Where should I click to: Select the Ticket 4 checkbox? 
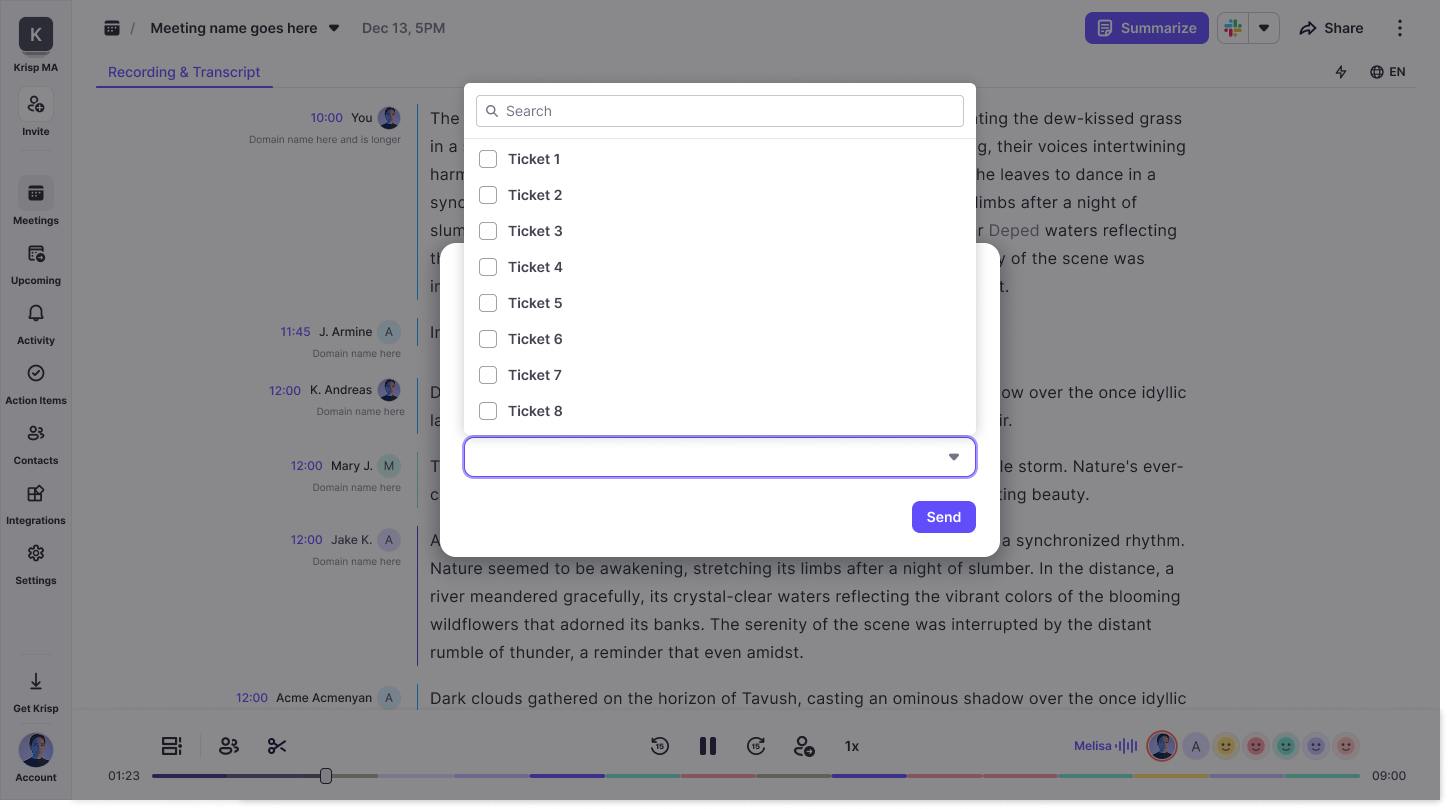(x=488, y=267)
